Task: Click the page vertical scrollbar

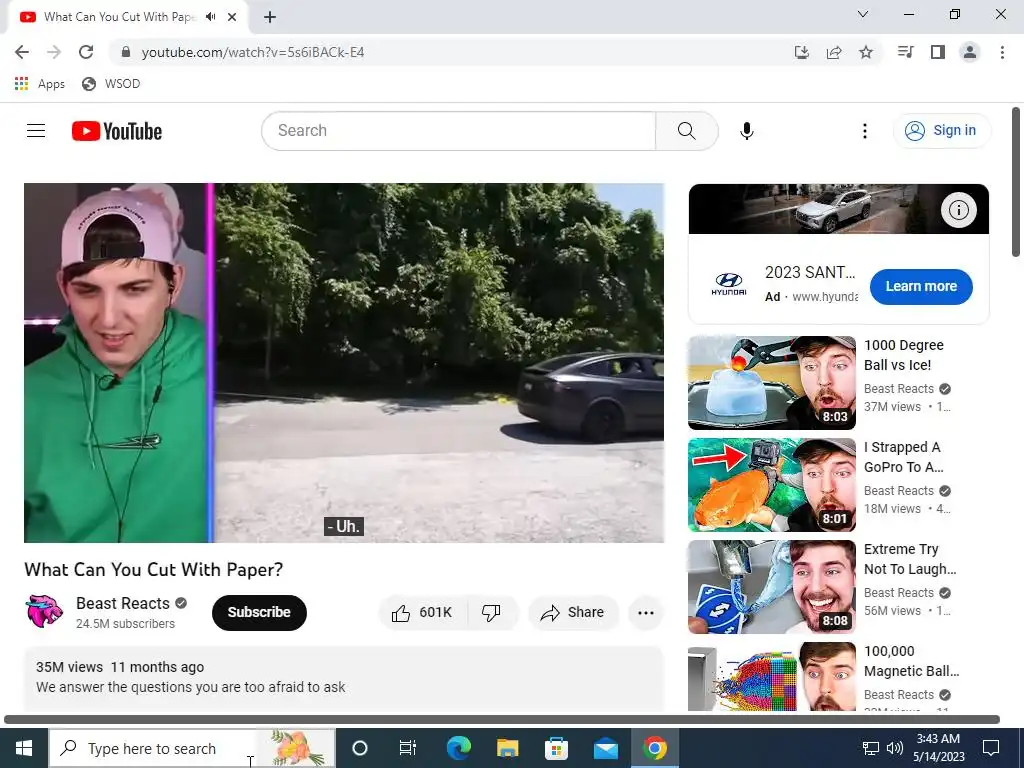Action: pos(1016,182)
